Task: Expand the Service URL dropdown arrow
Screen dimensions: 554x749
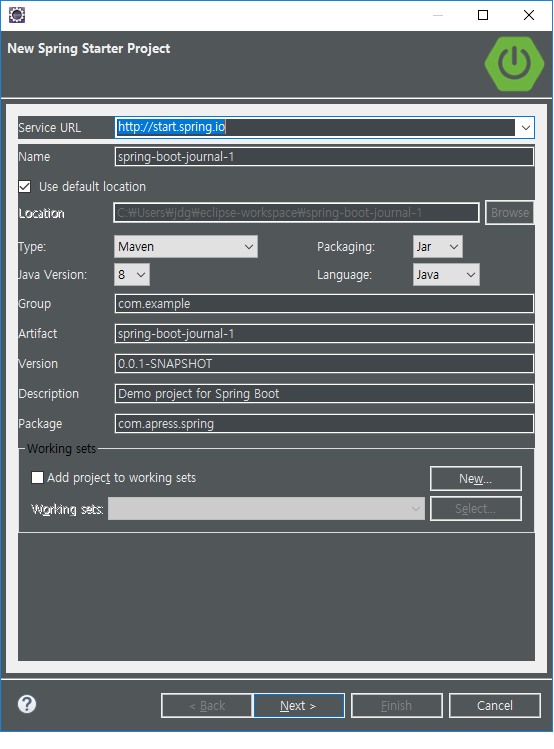Action: click(525, 128)
